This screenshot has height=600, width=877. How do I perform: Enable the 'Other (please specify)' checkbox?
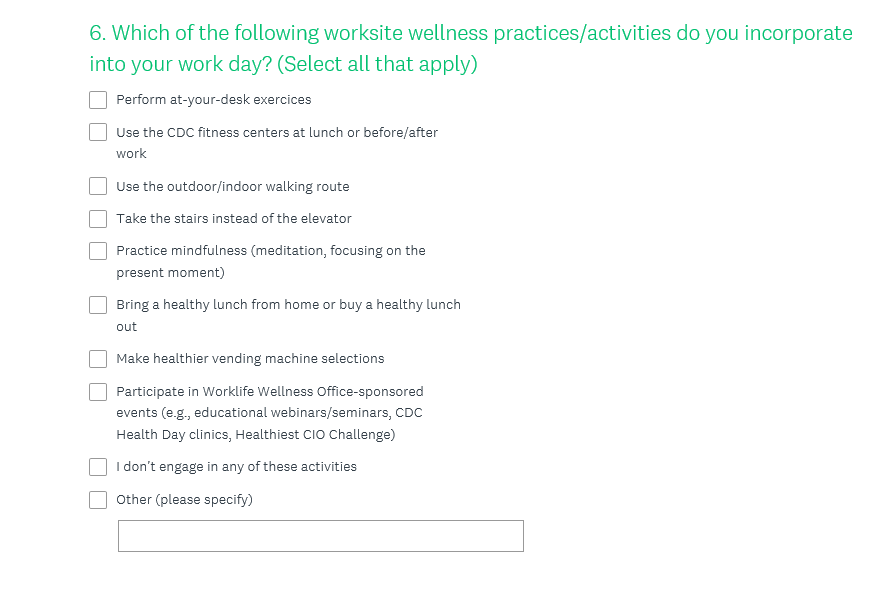coord(98,499)
